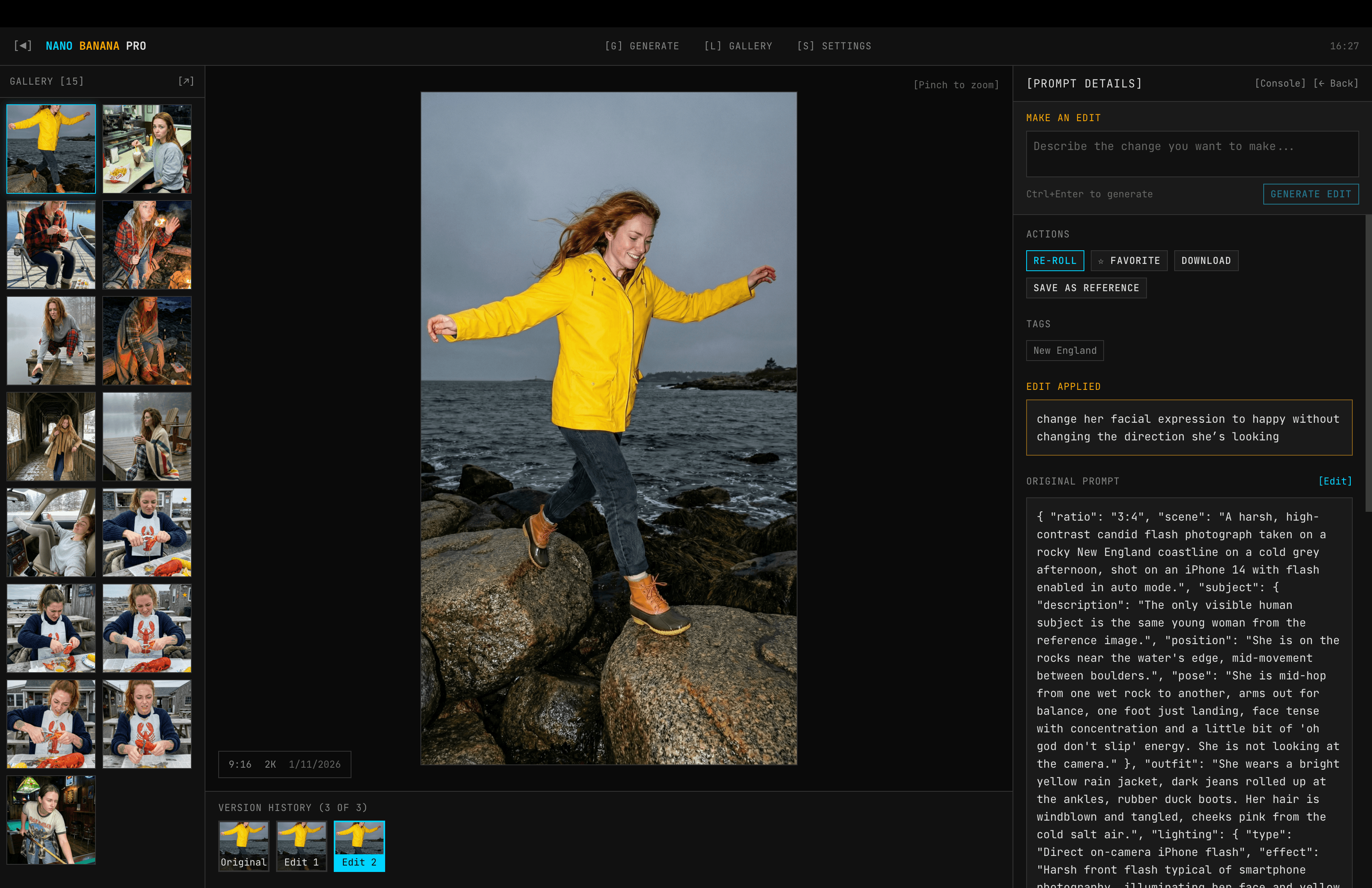Click the Console link

[1280, 83]
